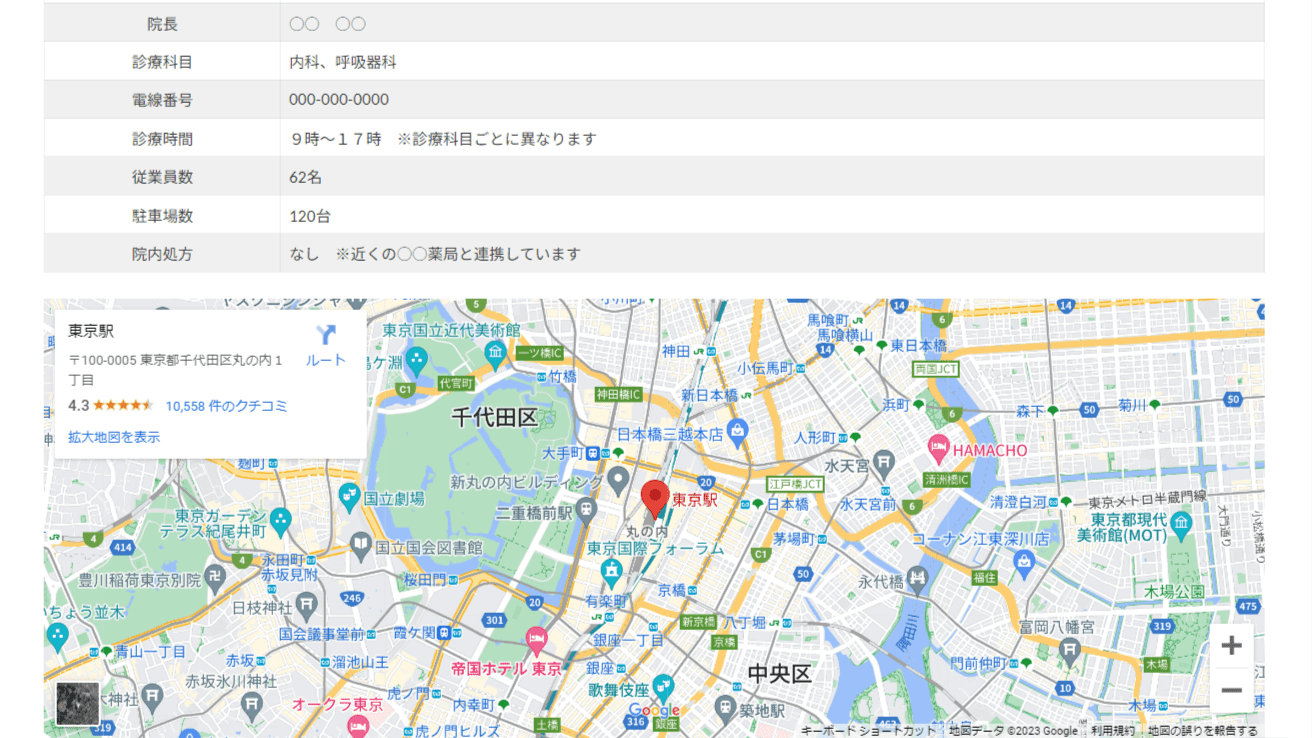
Task: Click the Google logo on map
Action: [654, 711]
